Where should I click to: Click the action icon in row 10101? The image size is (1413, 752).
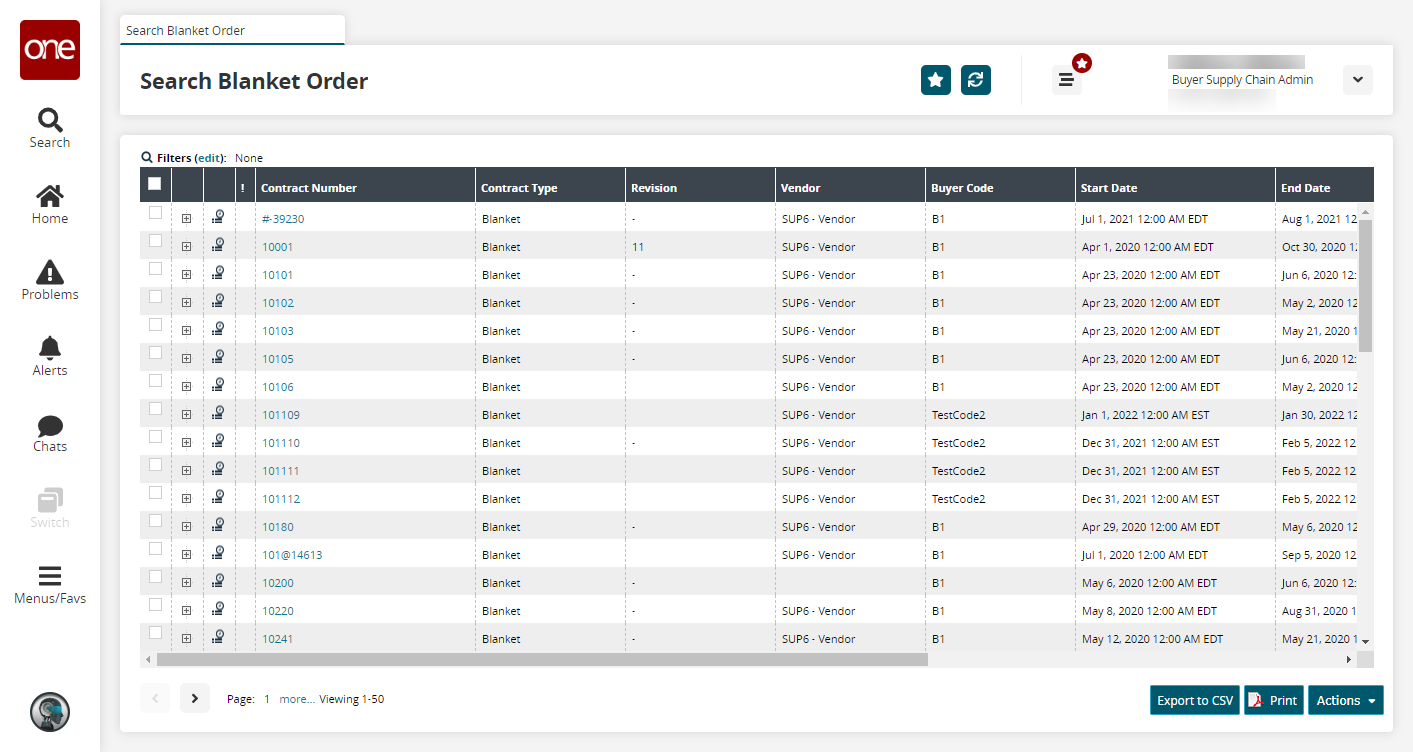coord(218,274)
